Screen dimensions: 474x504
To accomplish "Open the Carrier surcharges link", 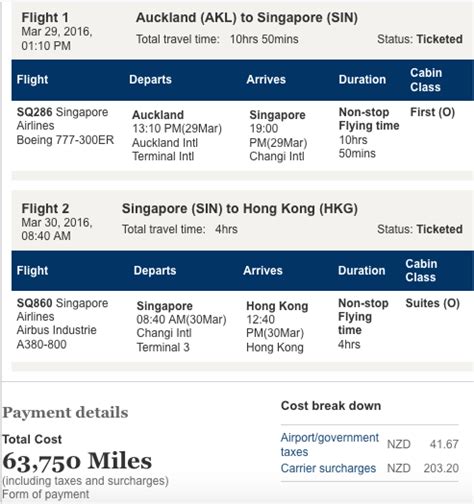I will (328, 468).
